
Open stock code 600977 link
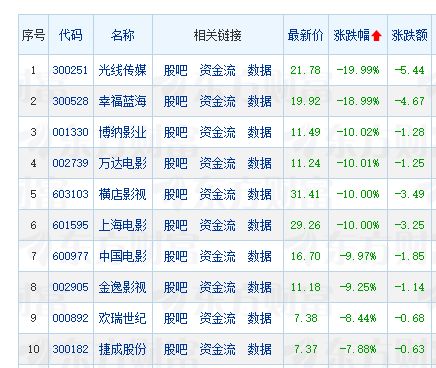70,256
